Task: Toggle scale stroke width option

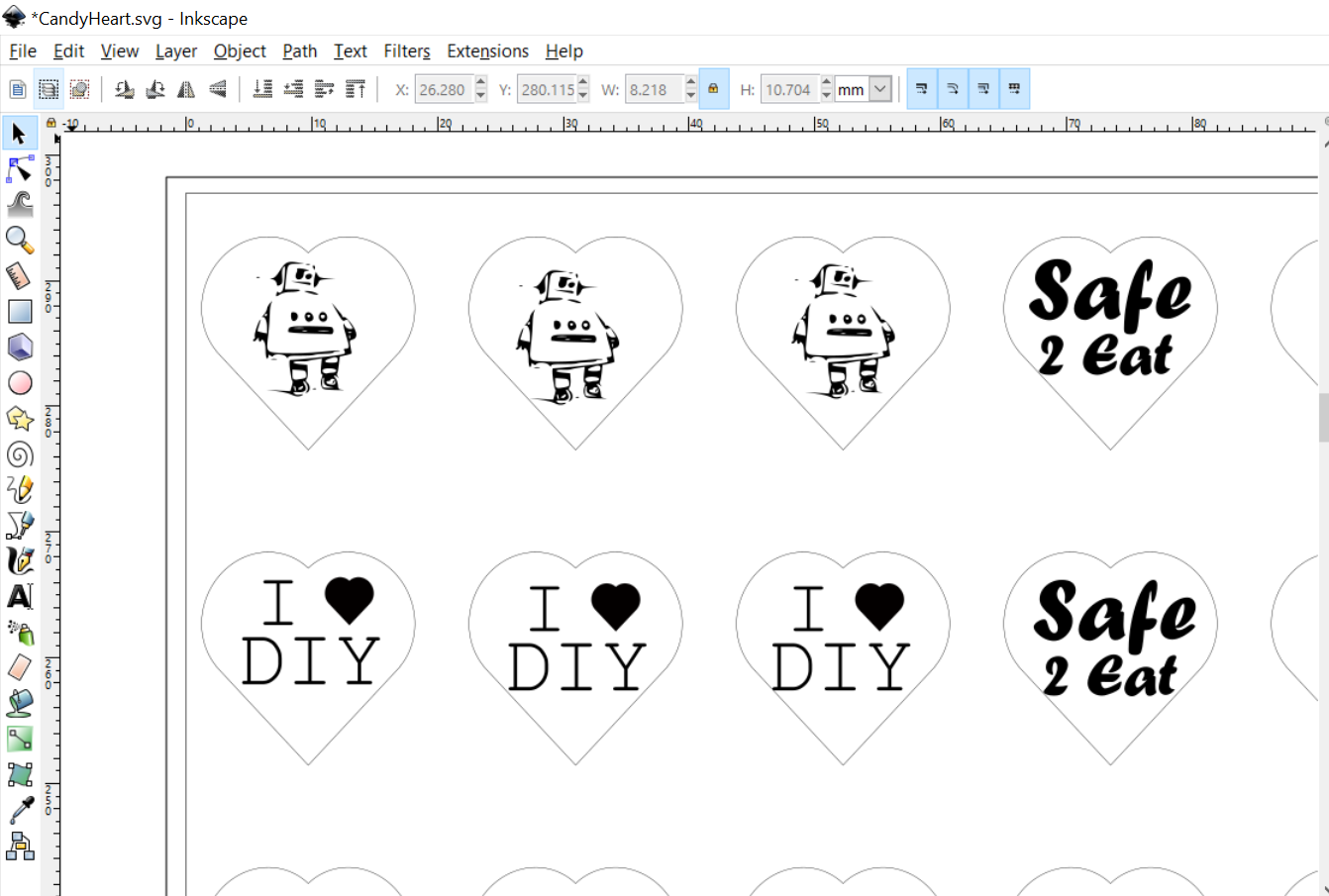Action: click(921, 89)
